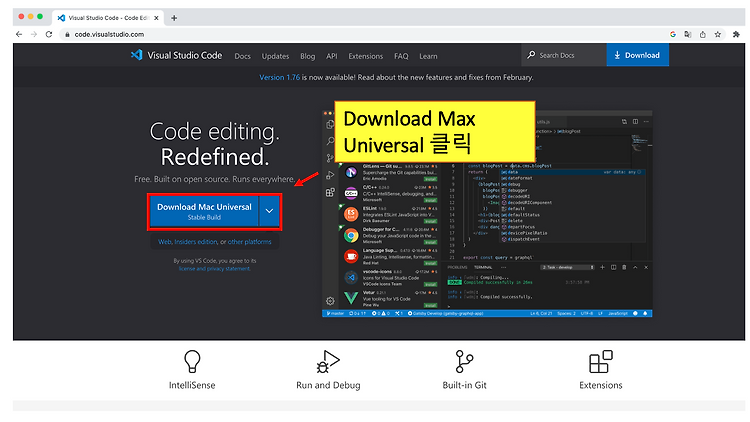
Task: Open a new browser tab
Action: 174,18
